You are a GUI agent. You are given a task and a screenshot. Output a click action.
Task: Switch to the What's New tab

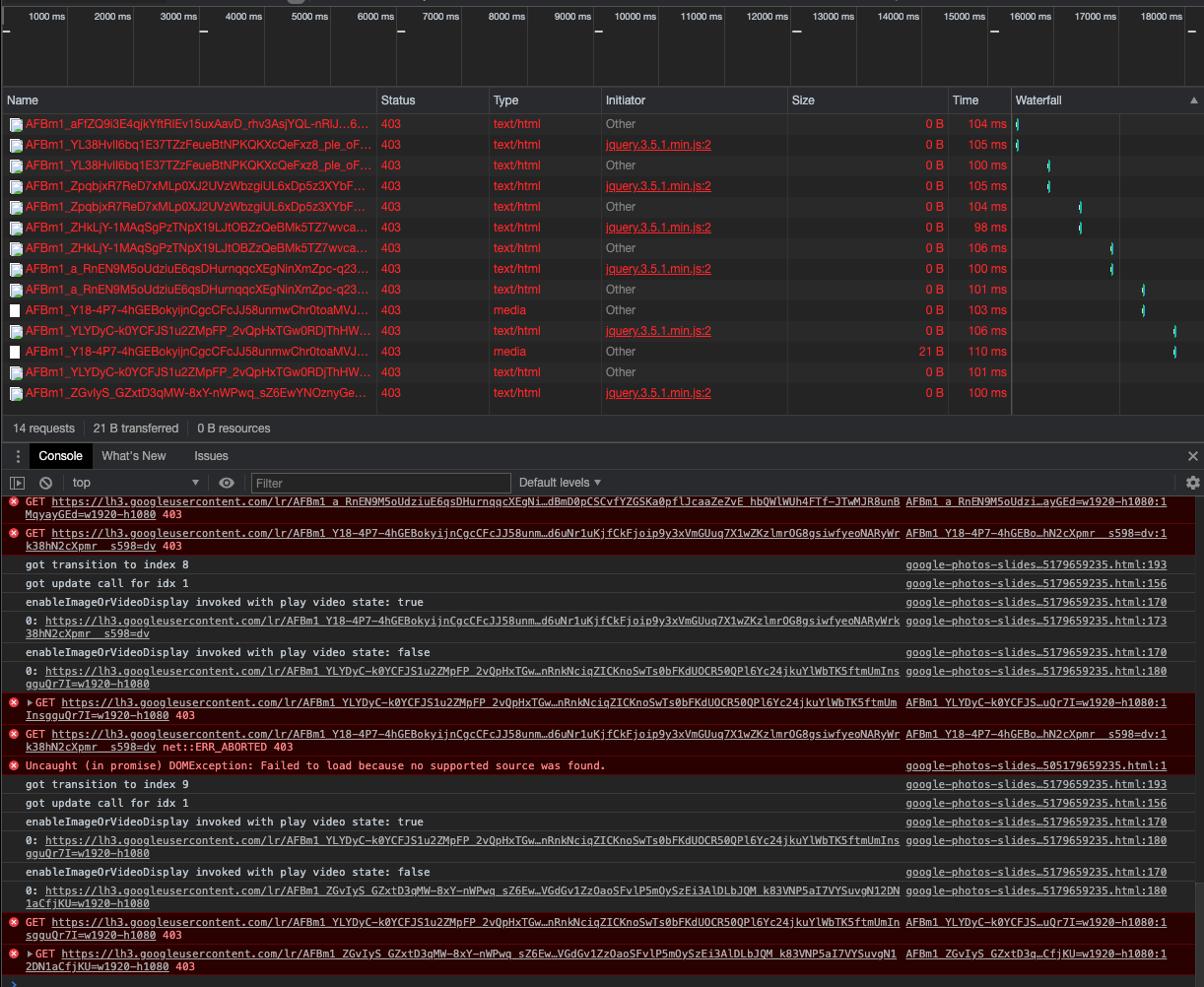tap(134, 456)
